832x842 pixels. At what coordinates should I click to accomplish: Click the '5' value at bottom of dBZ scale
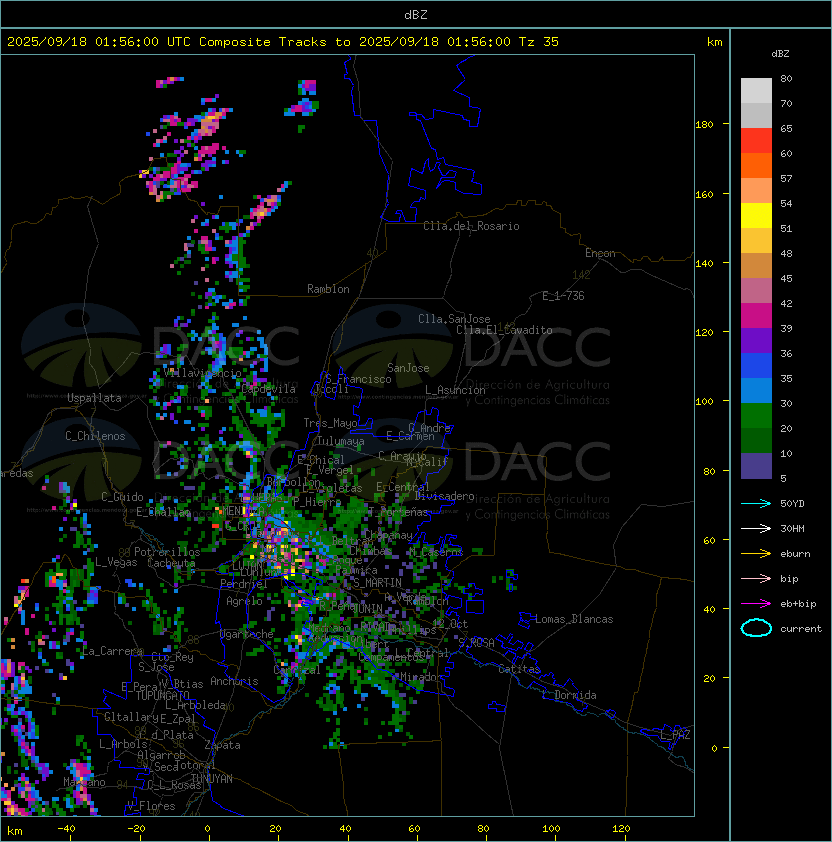[x=783, y=478]
